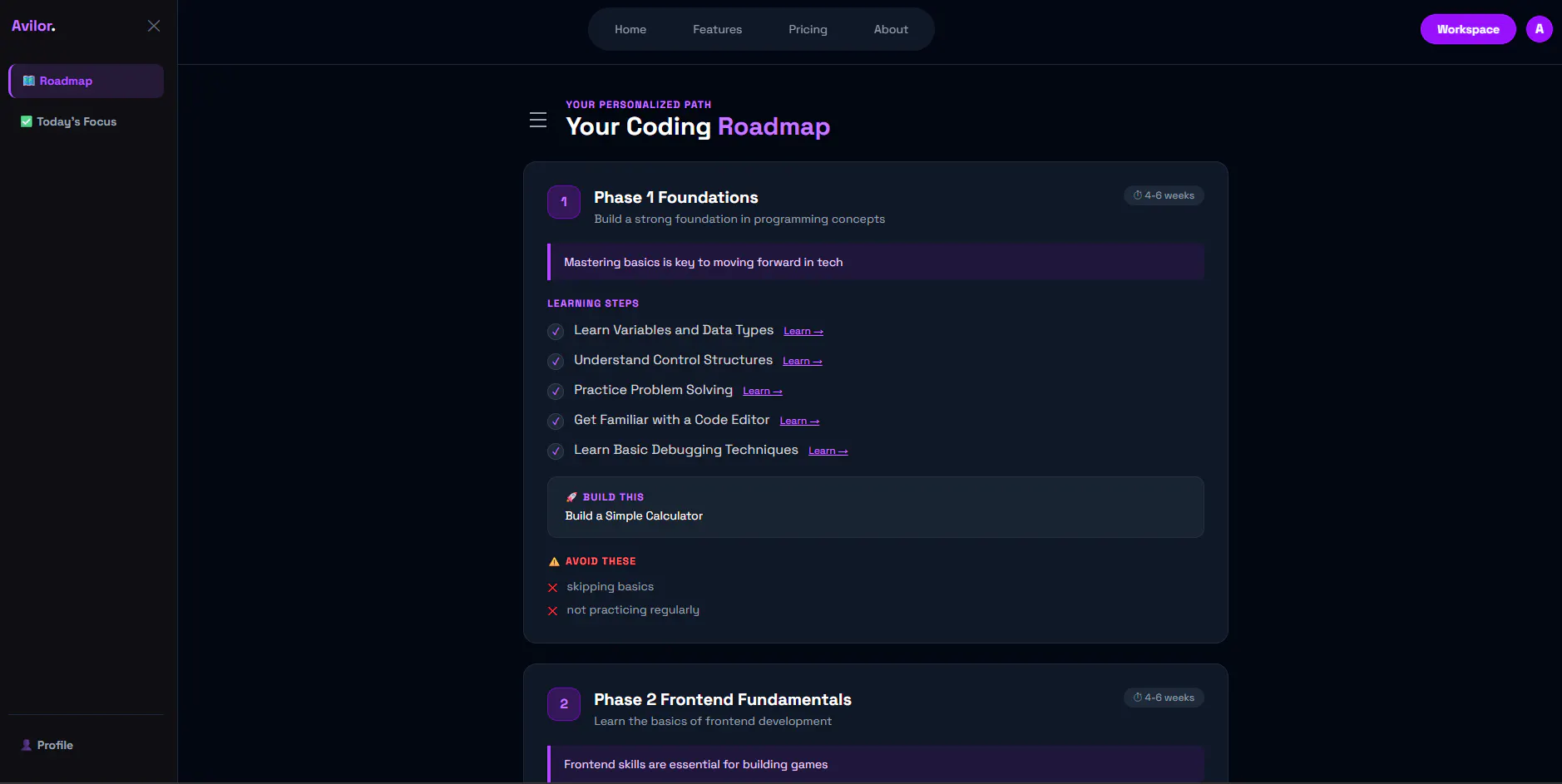The image size is (1562, 784).
Task: Click the Build a Simple Calculator card
Action: tap(876, 507)
